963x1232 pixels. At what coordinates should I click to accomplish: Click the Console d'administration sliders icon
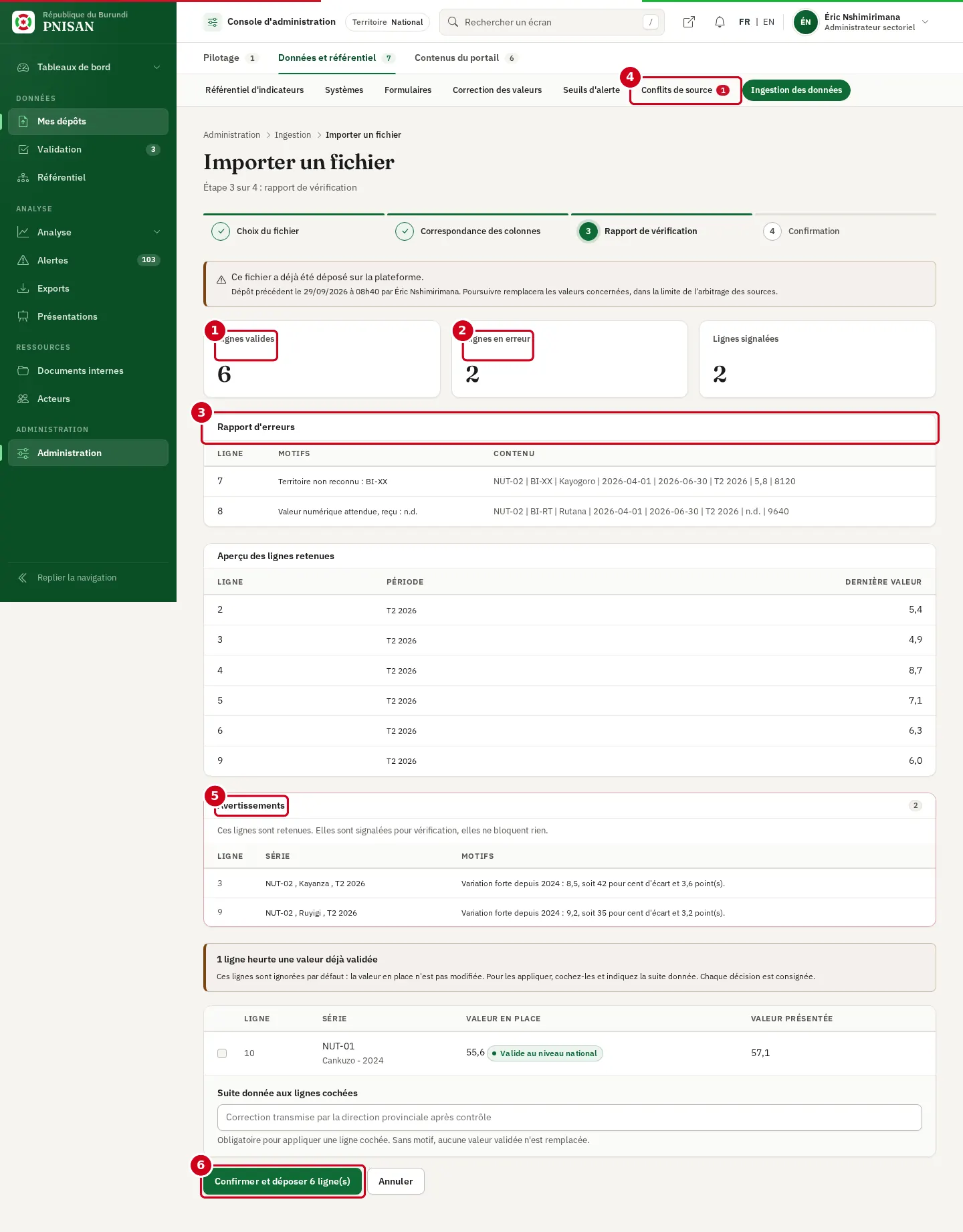(x=212, y=22)
